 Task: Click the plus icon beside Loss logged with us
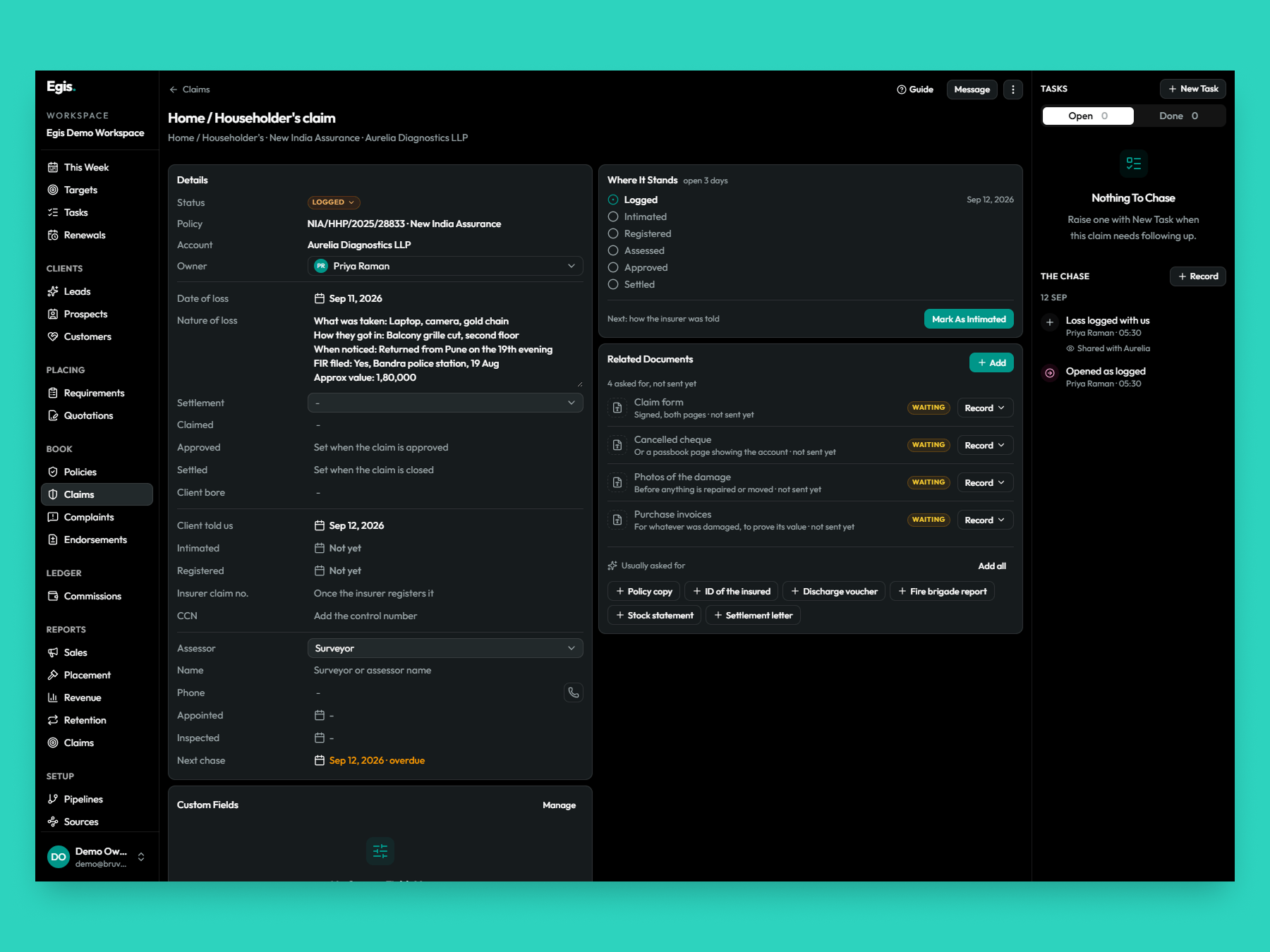click(x=1050, y=322)
